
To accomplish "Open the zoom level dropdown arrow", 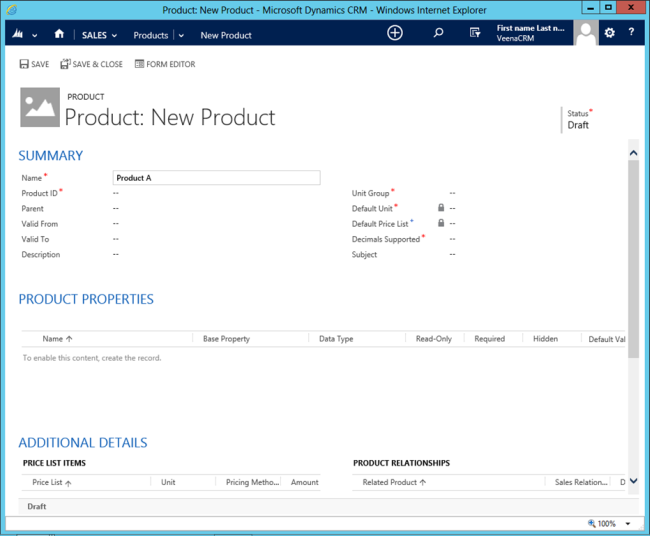I will (628, 524).
